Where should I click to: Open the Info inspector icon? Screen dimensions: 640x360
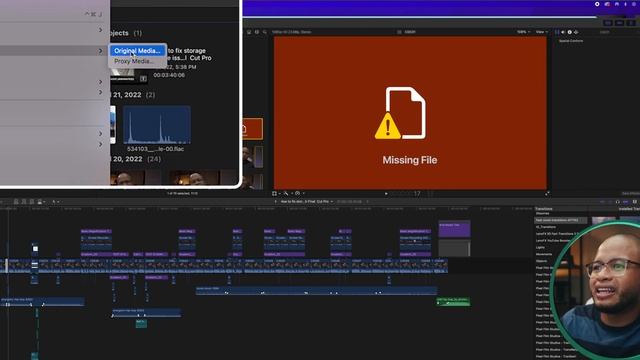tap(569, 32)
